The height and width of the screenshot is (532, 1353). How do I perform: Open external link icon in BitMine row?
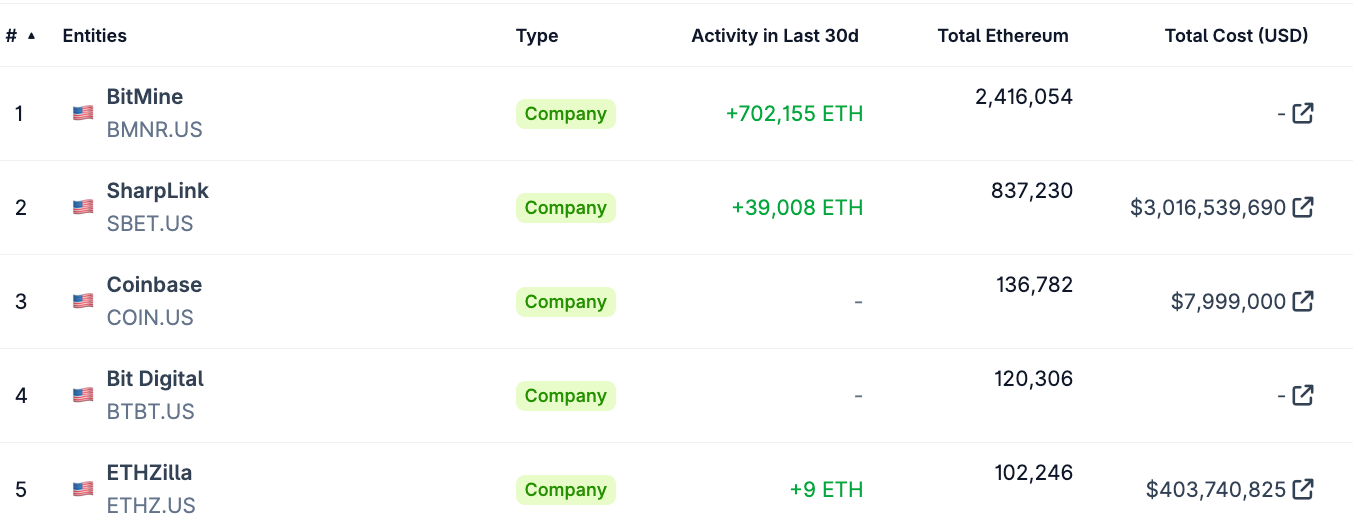[x=1302, y=114]
